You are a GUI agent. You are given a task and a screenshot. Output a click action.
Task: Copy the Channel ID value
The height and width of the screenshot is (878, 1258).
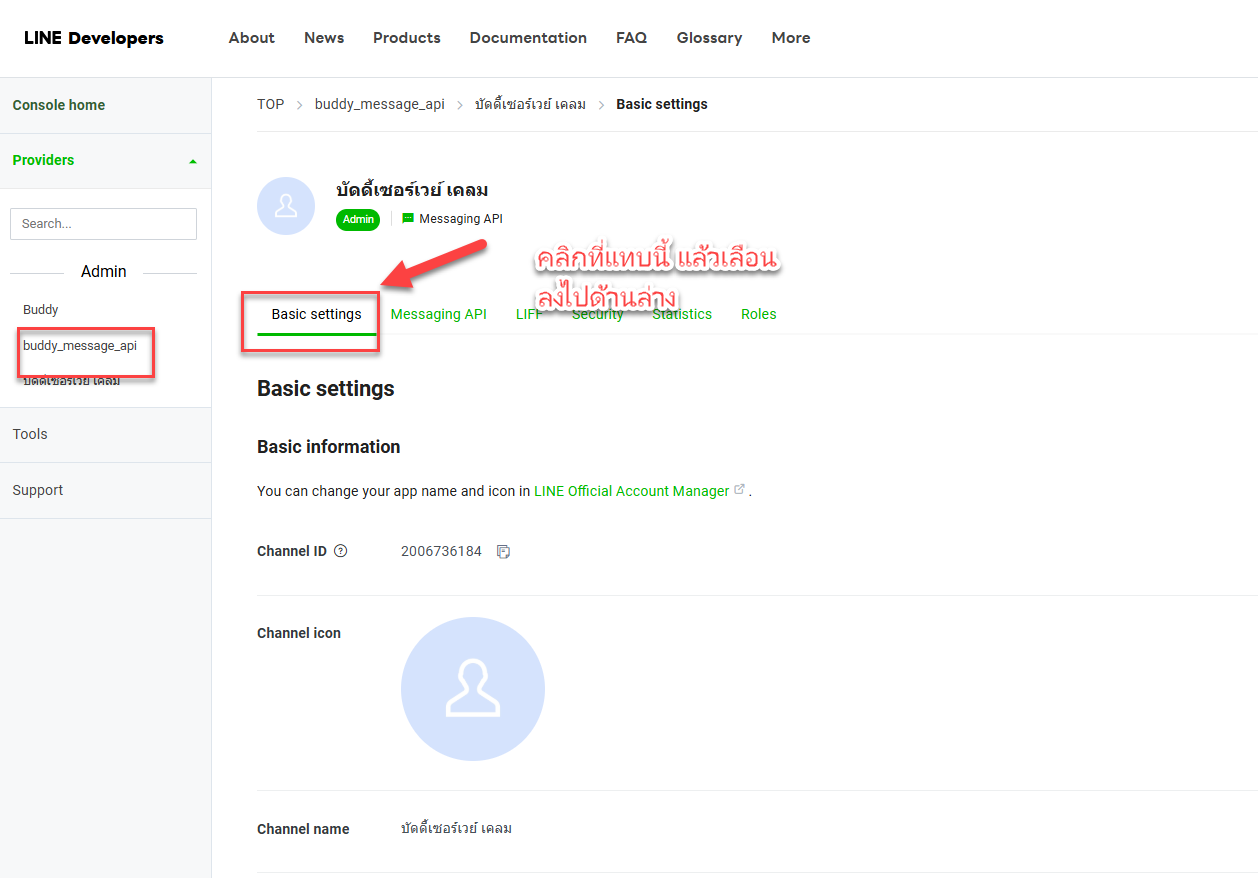[503, 552]
